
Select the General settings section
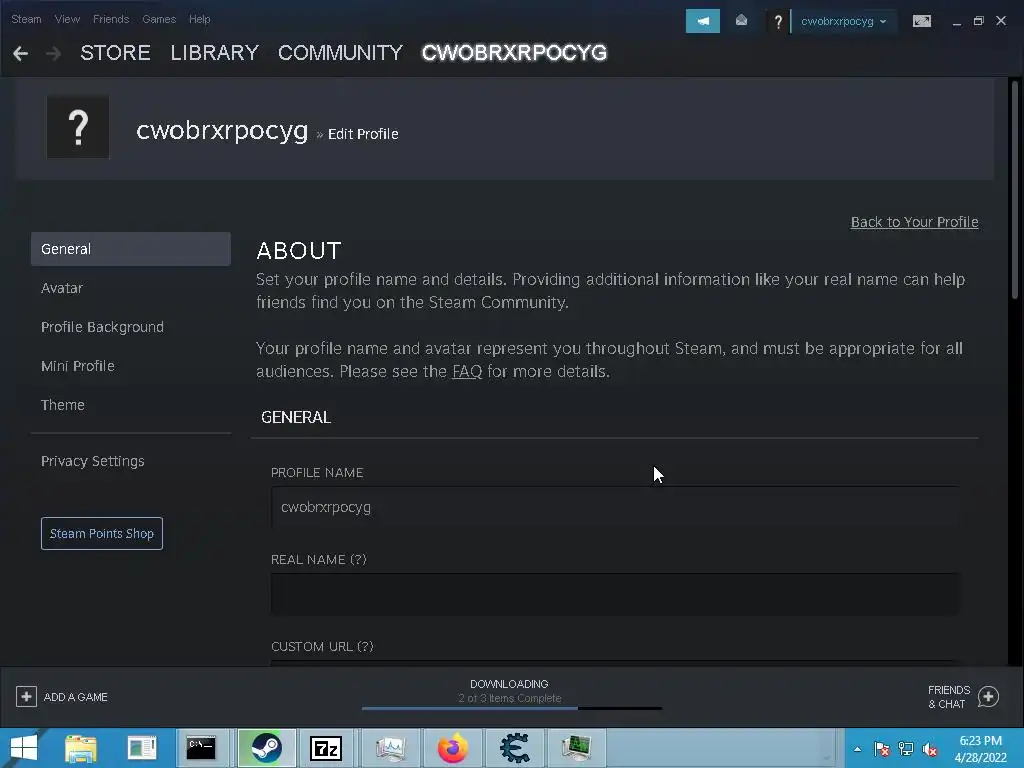[x=131, y=249]
